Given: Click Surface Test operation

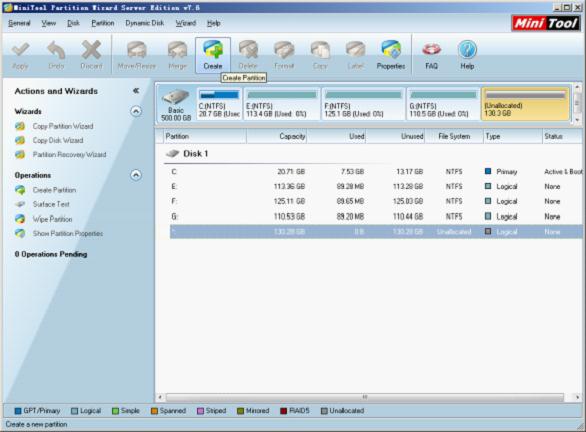Looking at the screenshot, I should point(51,204).
